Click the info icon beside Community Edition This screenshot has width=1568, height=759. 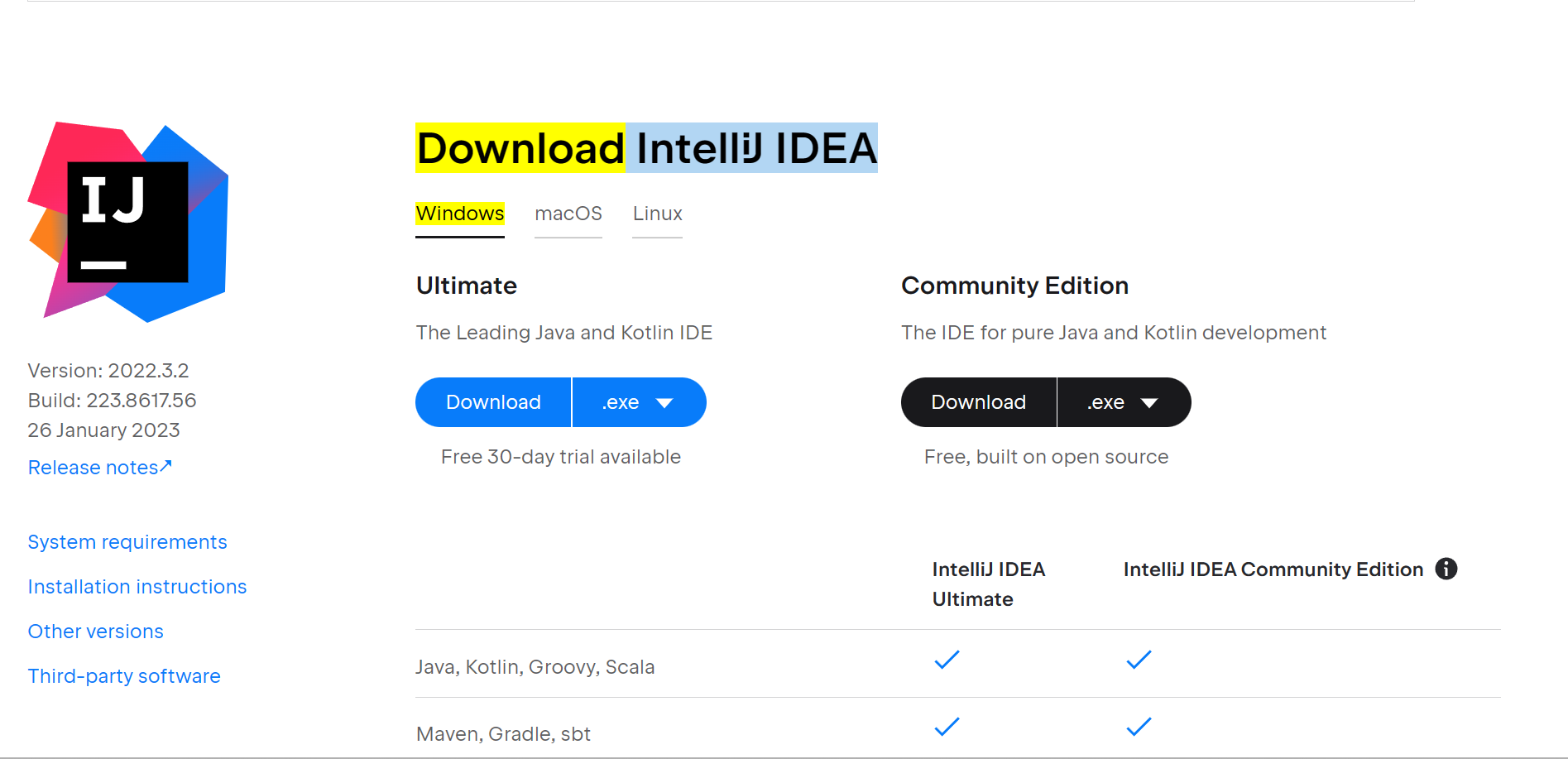tap(1446, 569)
